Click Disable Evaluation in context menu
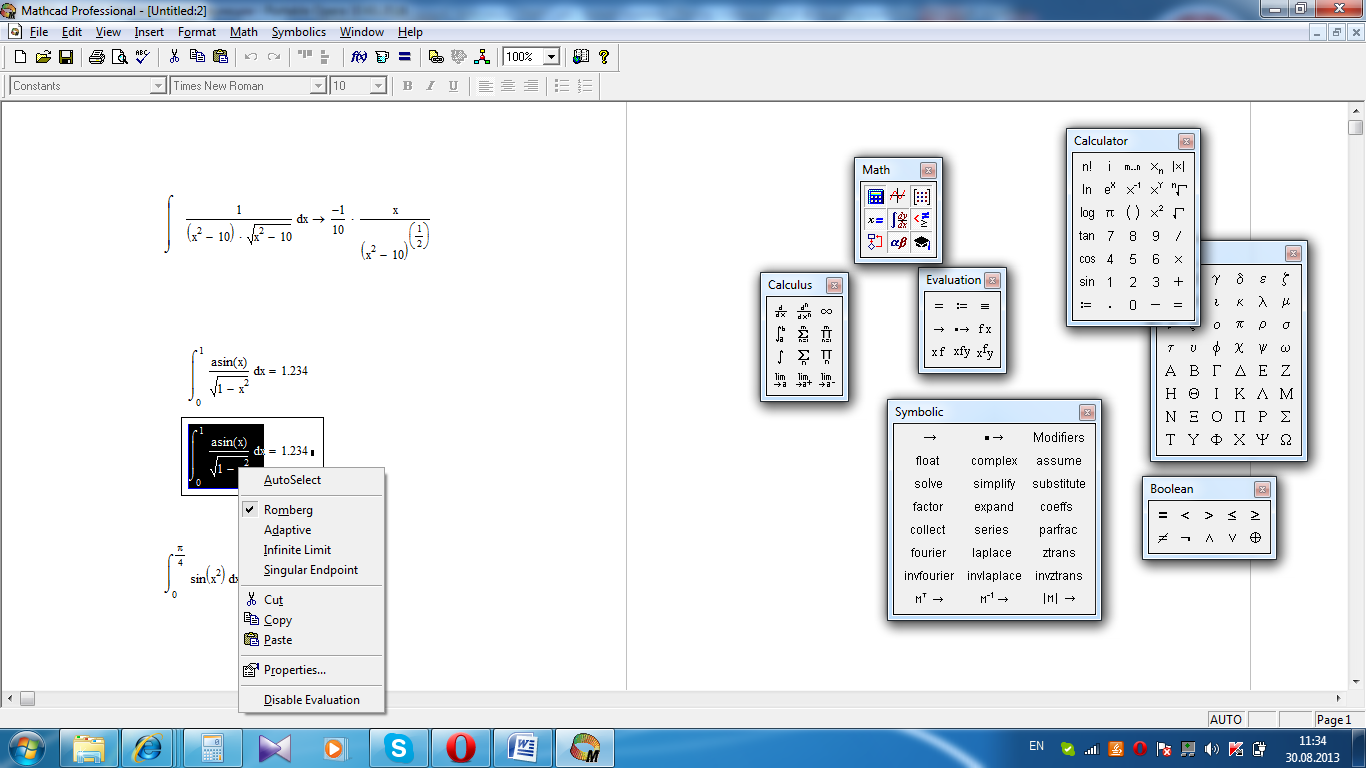Screen dimensions: 1366x768 (x=312, y=700)
